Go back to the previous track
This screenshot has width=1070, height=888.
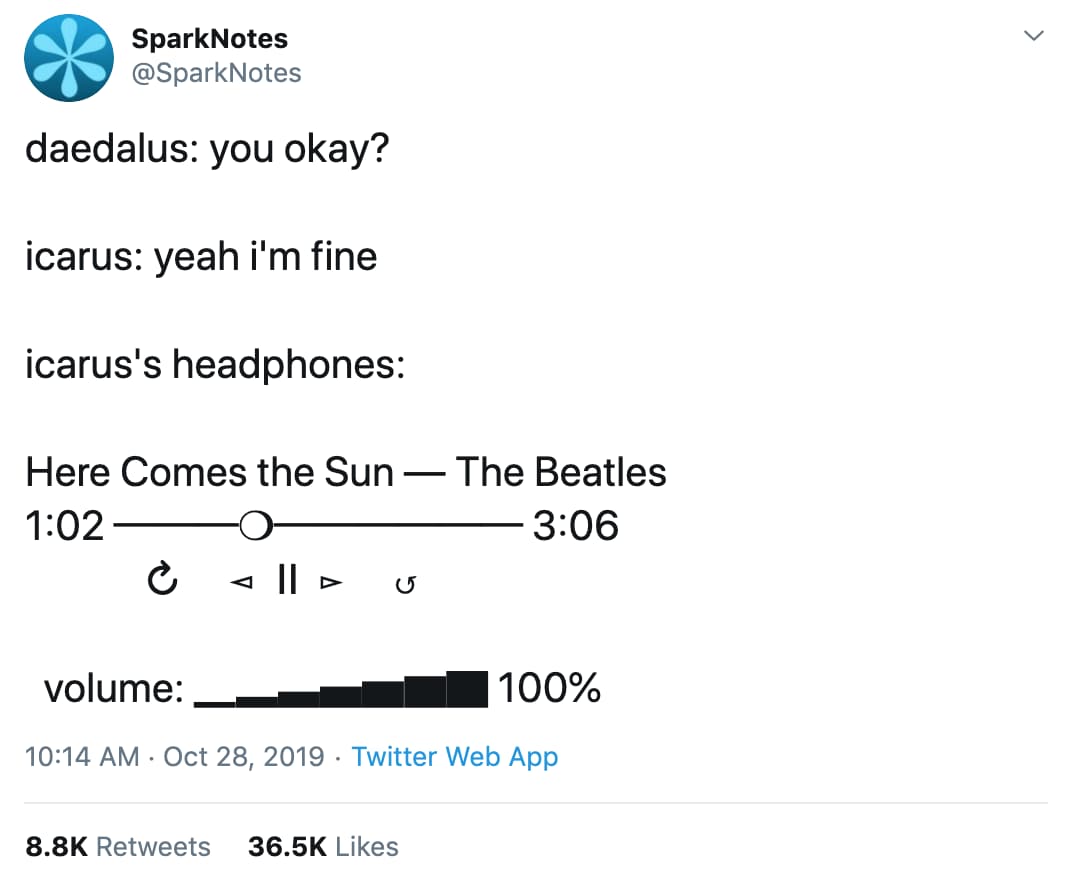pyautogui.click(x=240, y=580)
